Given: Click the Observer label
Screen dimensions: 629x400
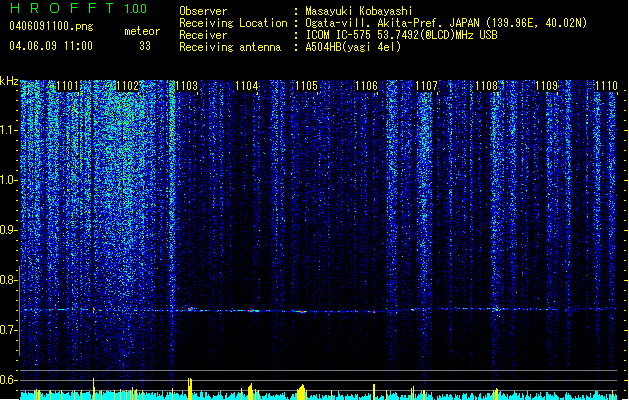Looking at the screenshot, I should tap(203, 11).
